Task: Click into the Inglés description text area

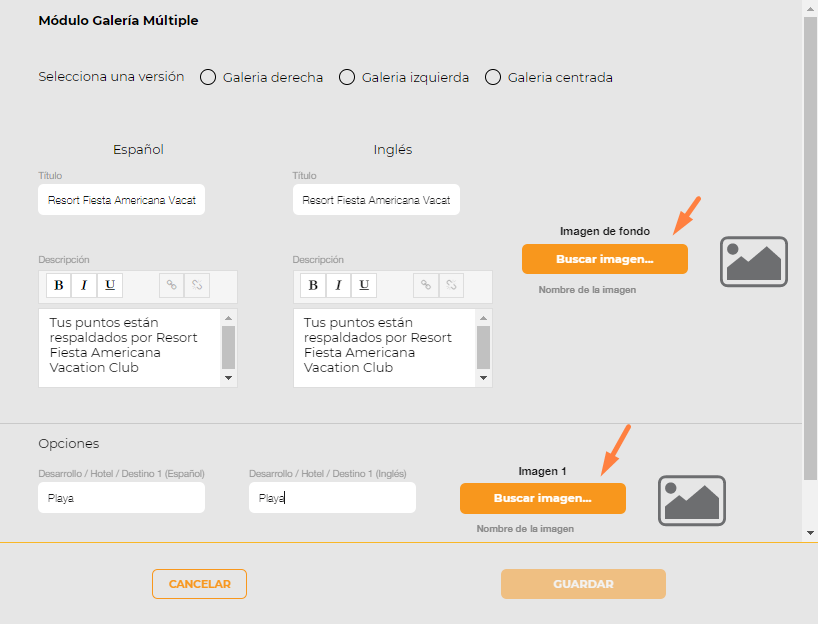Action: point(384,347)
